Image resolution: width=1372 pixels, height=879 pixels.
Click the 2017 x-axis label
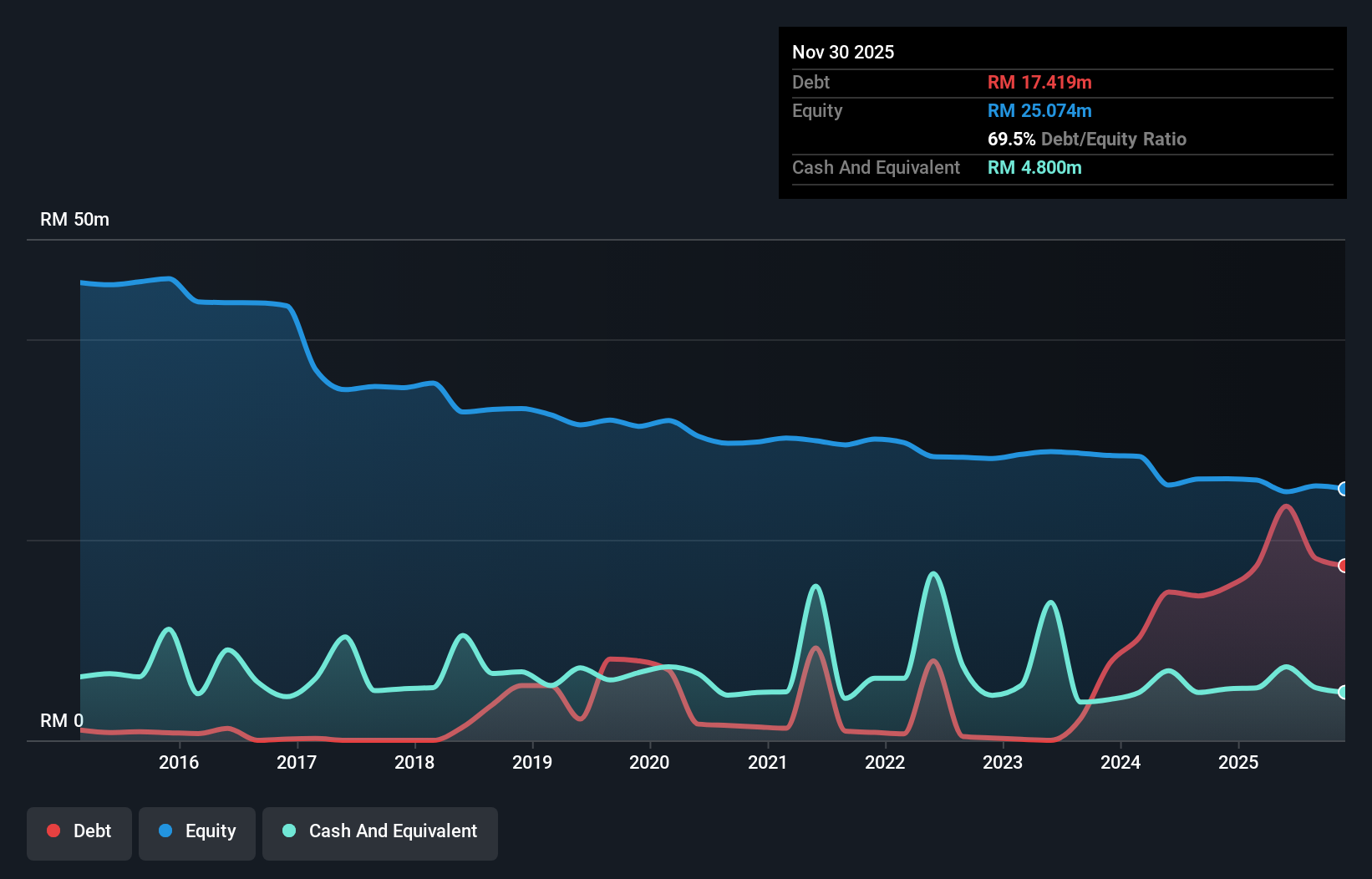tap(297, 762)
